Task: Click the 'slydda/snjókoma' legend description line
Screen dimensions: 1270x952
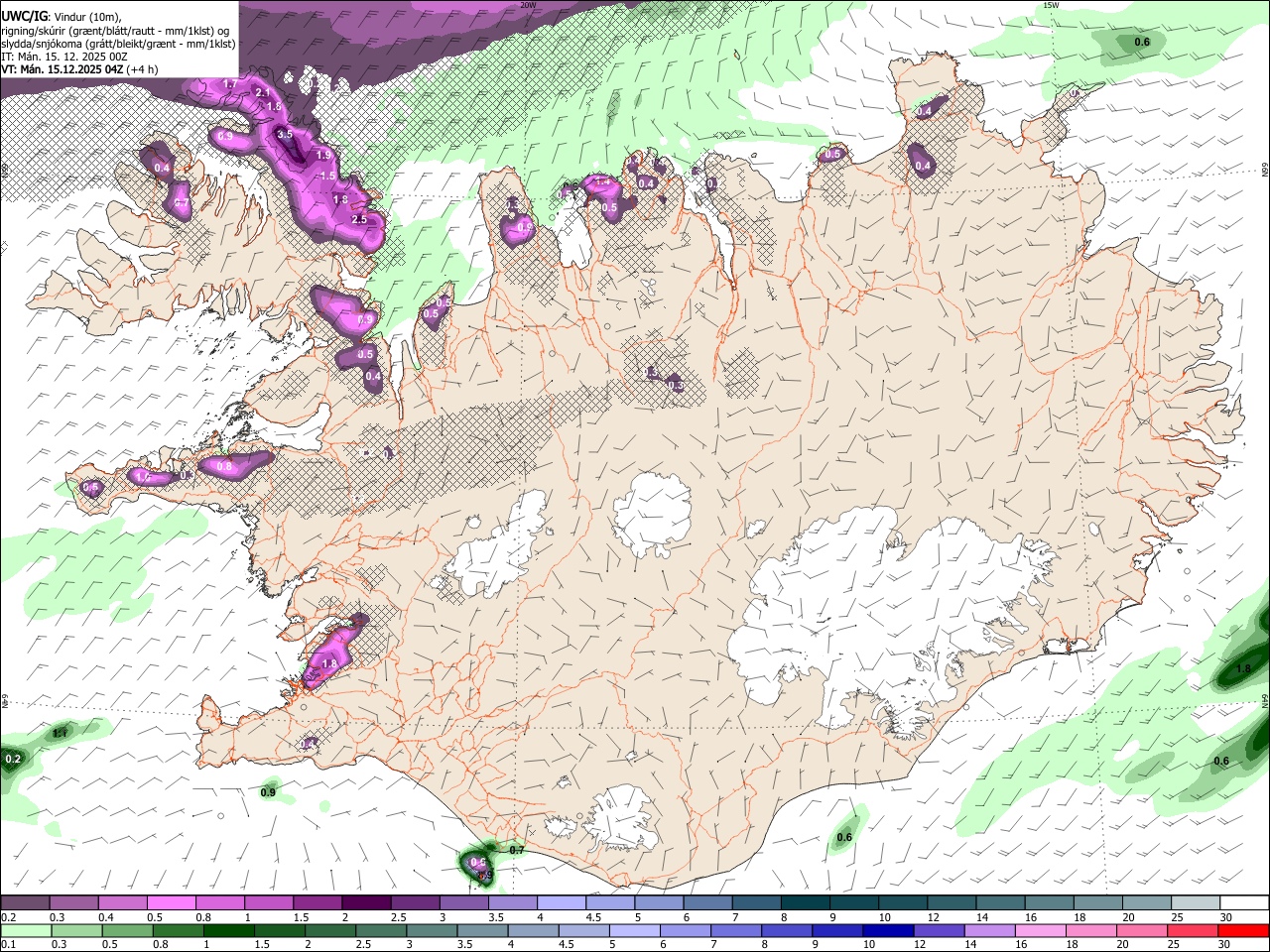Action: 118,44
